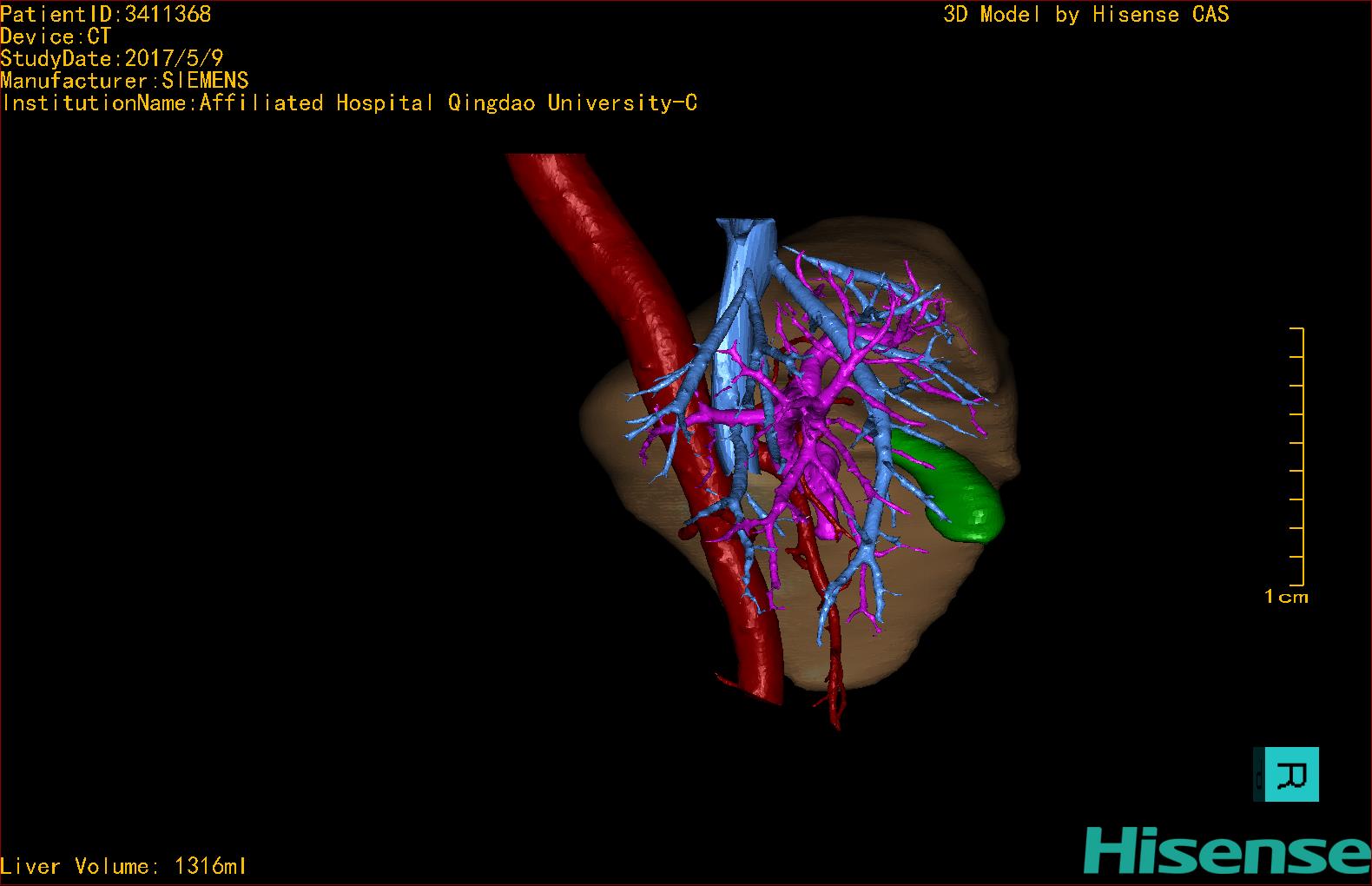Click the '3D Model by Hisense CAS' label
The height and width of the screenshot is (886, 1372).
pos(1086,14)
